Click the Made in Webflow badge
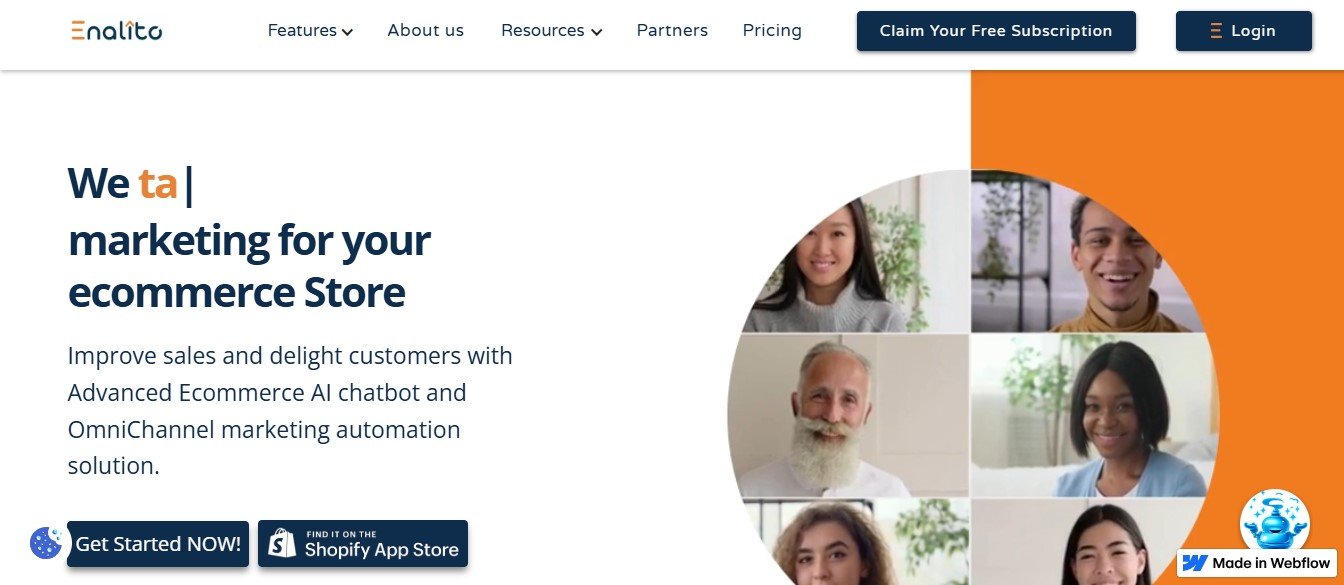 click(1256, 562)
